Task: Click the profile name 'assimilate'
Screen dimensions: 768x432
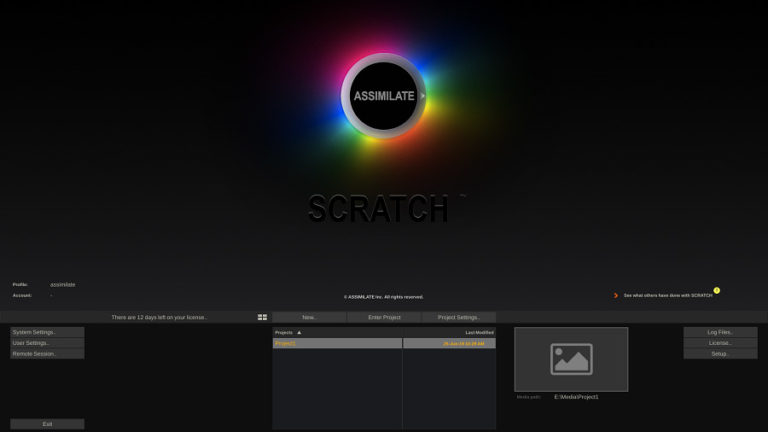Action: point(63,285)
